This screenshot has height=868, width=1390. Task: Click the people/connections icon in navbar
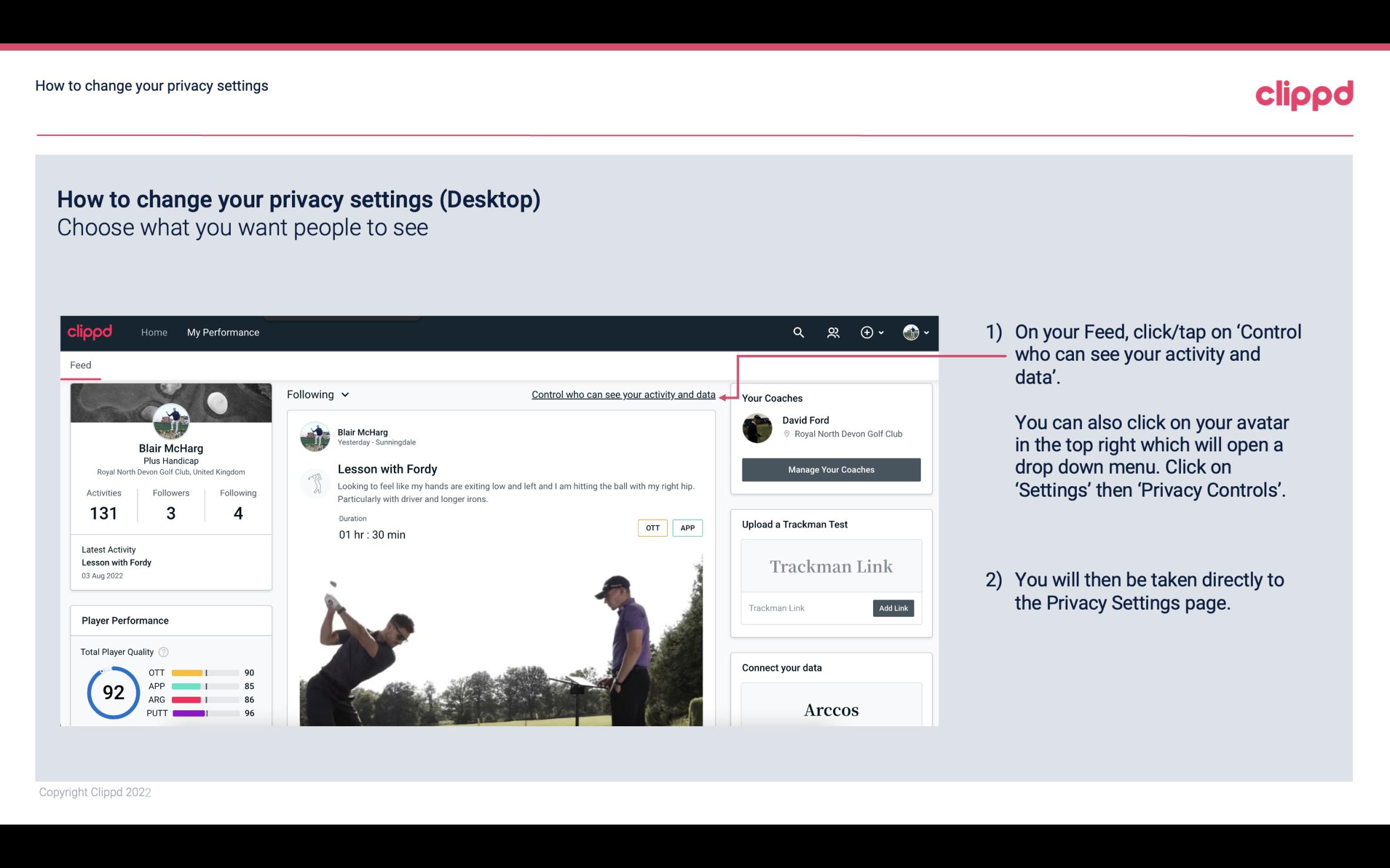pos(832,332)
